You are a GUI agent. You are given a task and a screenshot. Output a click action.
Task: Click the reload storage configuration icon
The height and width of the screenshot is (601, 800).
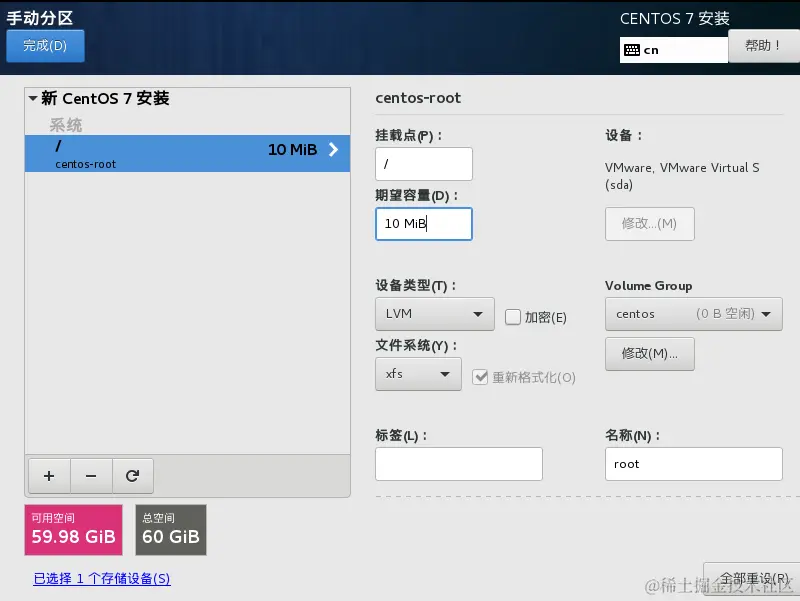tap(133, 476)
